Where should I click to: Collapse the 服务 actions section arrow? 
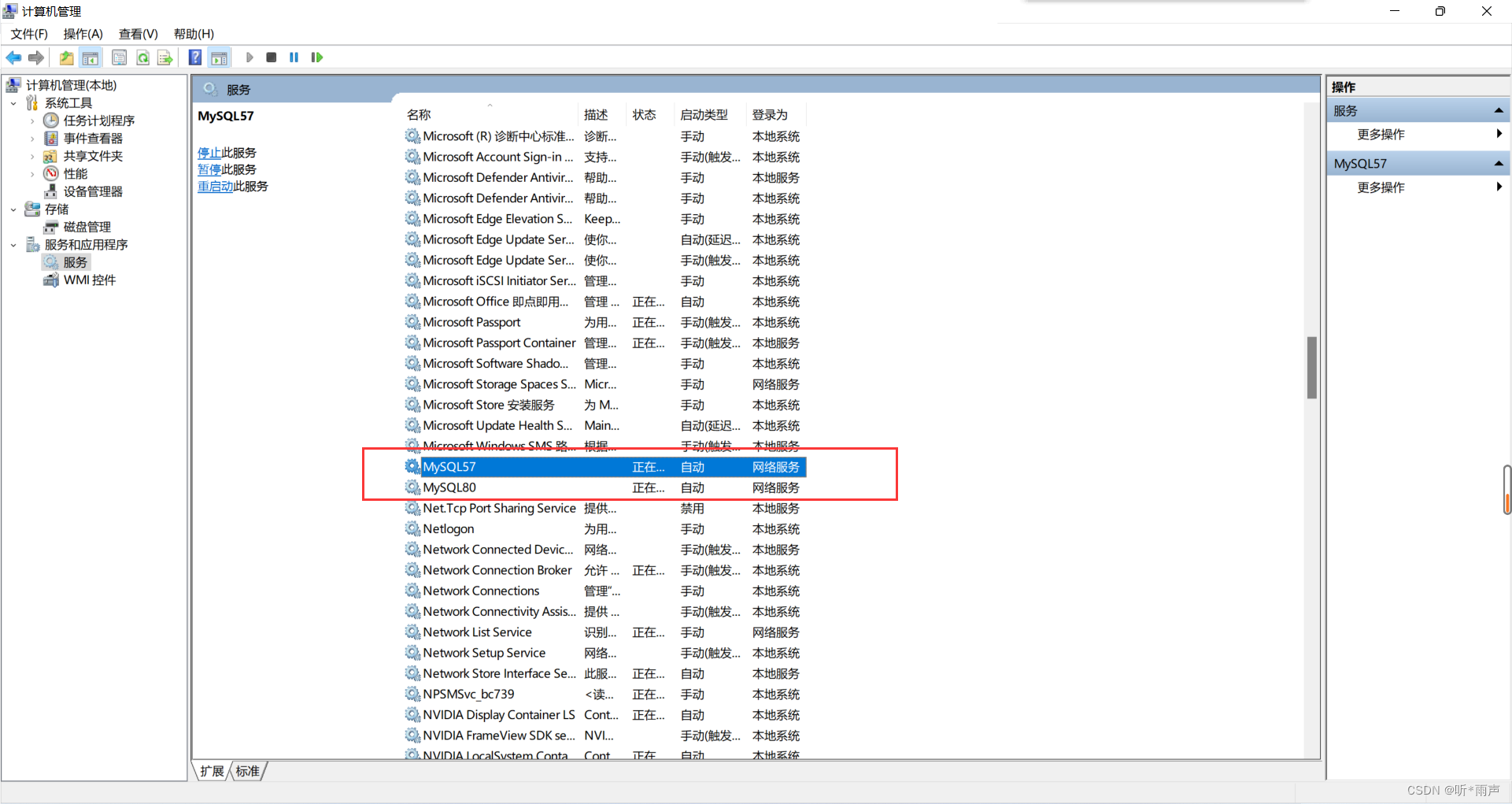click(x=1499, y=111)
